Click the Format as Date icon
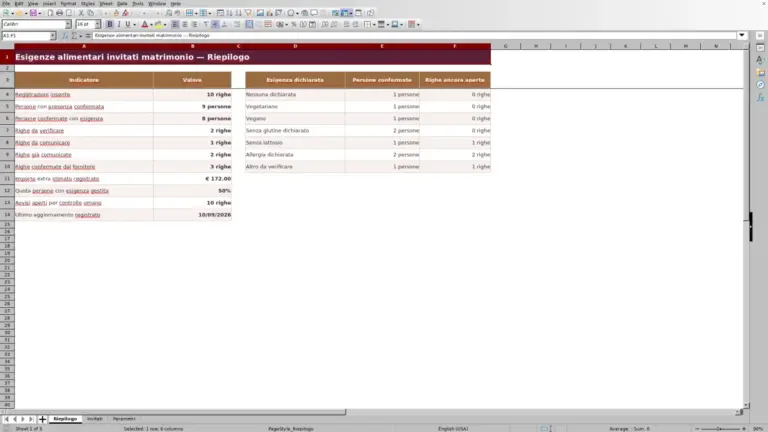 pyautogui.click(x=312, y=24)
